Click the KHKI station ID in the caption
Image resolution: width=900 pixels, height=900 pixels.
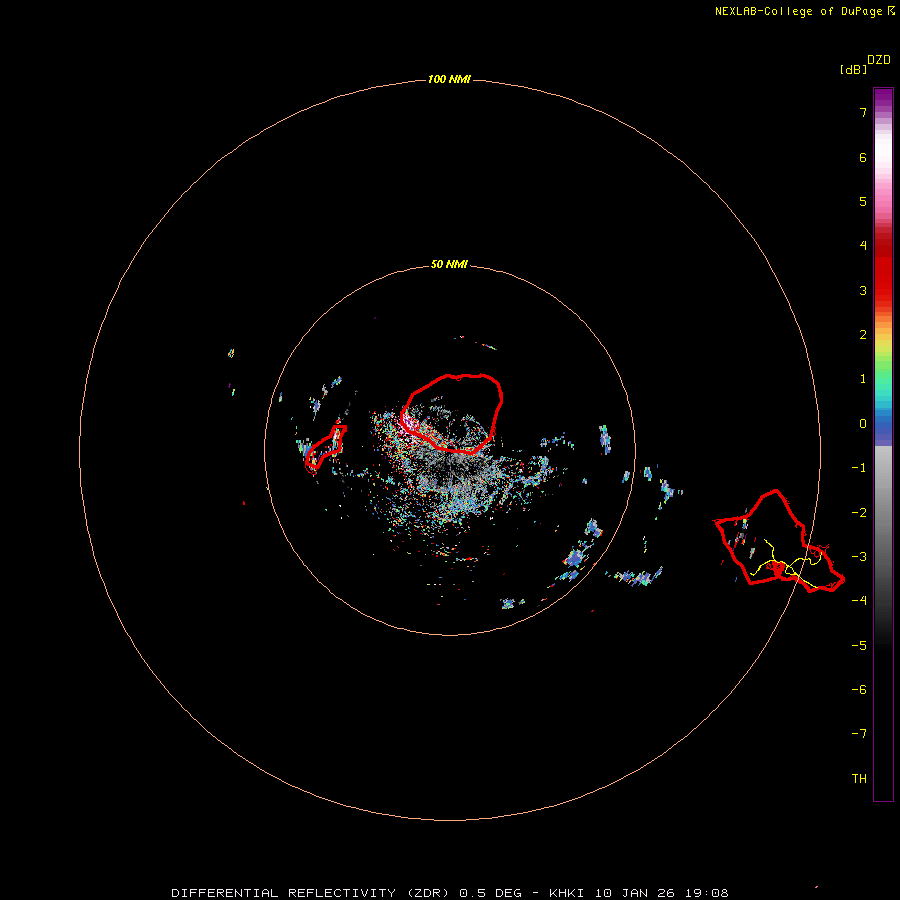(x=566, y=893)
